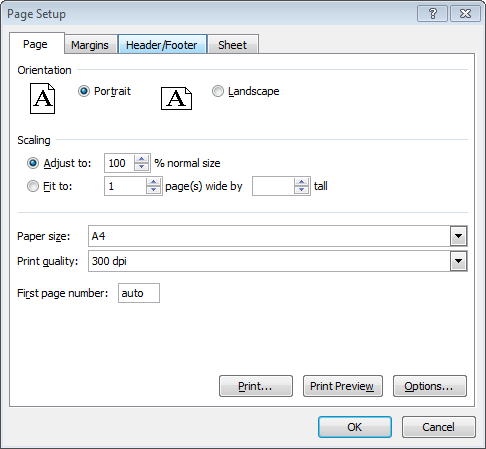
Task: Decrease pages wide spinner value
Action: (x=153, y=190)
